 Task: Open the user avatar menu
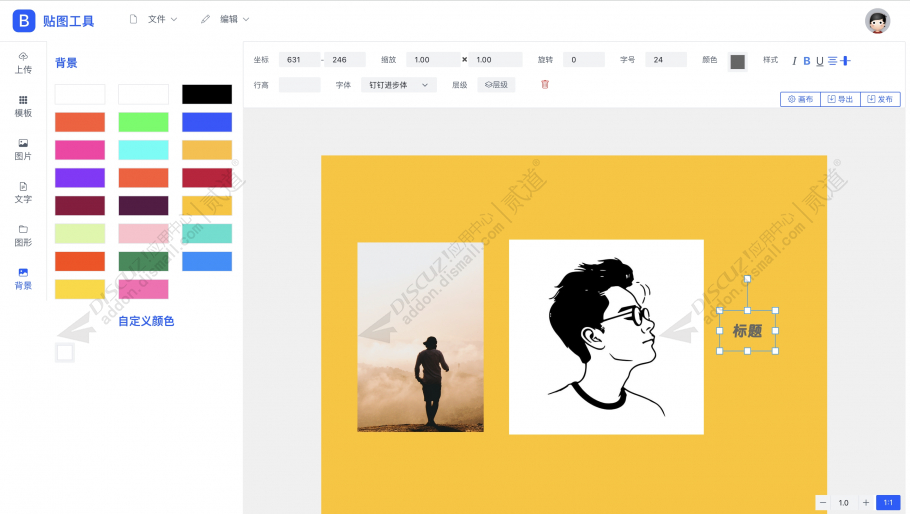877,21
